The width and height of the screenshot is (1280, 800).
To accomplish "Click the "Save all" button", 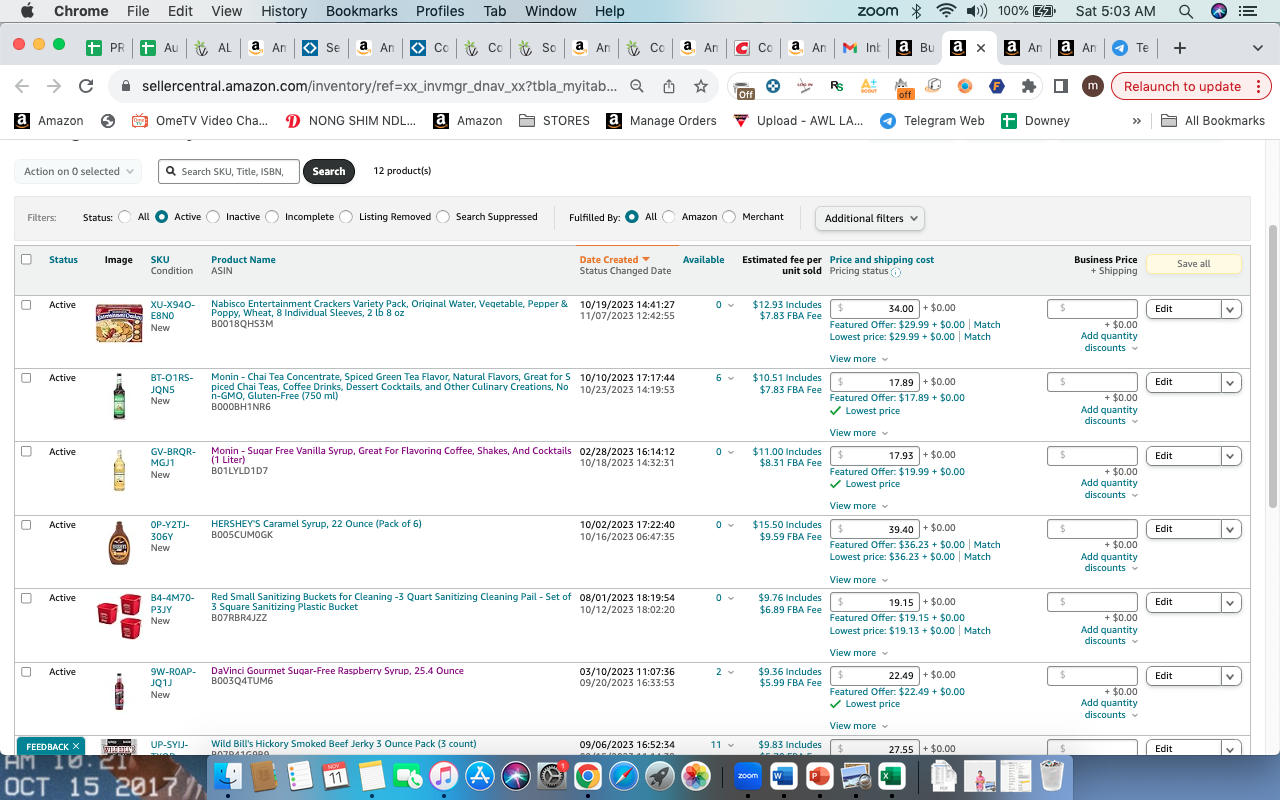I will 1193,264.
